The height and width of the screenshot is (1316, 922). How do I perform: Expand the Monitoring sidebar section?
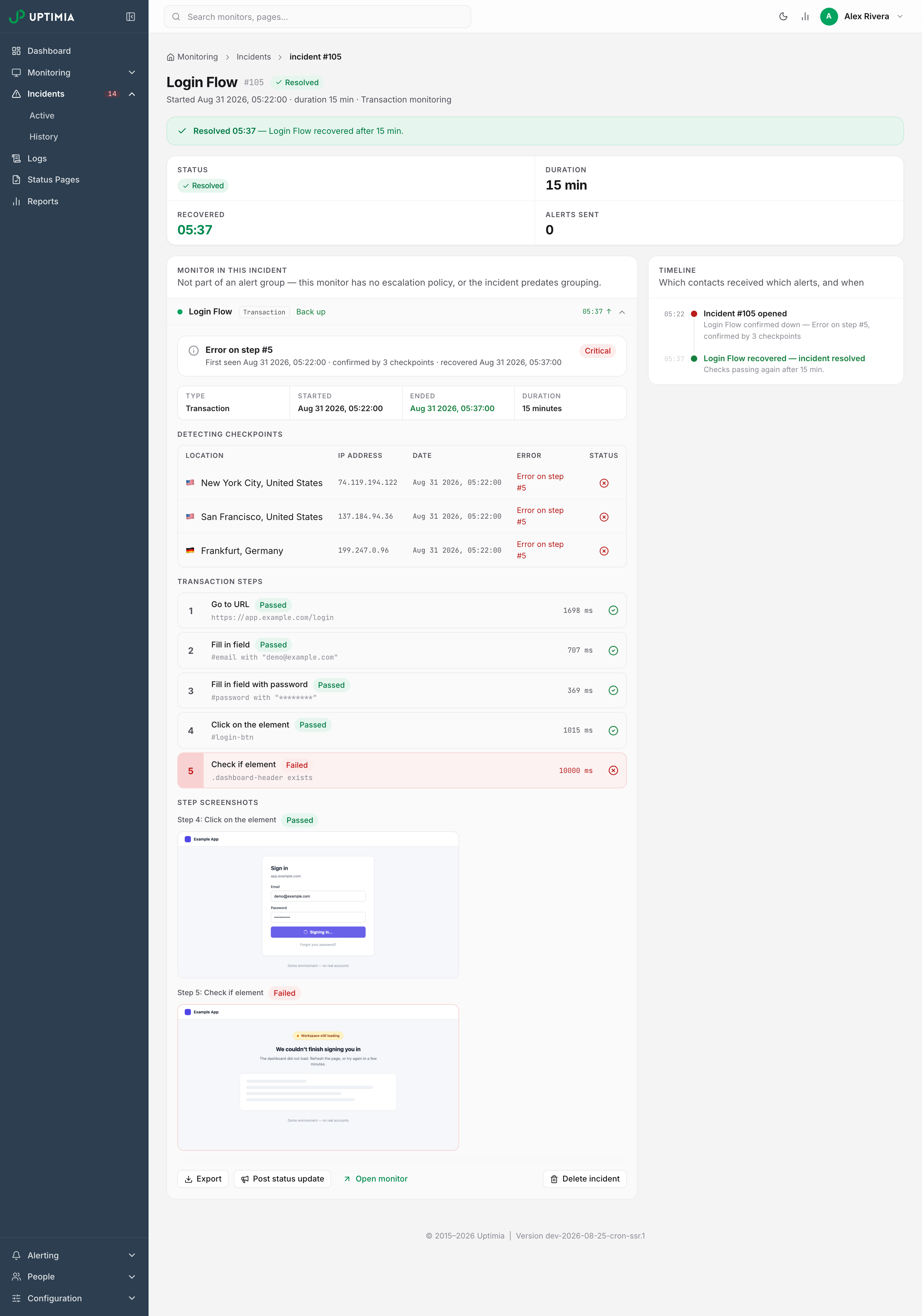point(74,73)
